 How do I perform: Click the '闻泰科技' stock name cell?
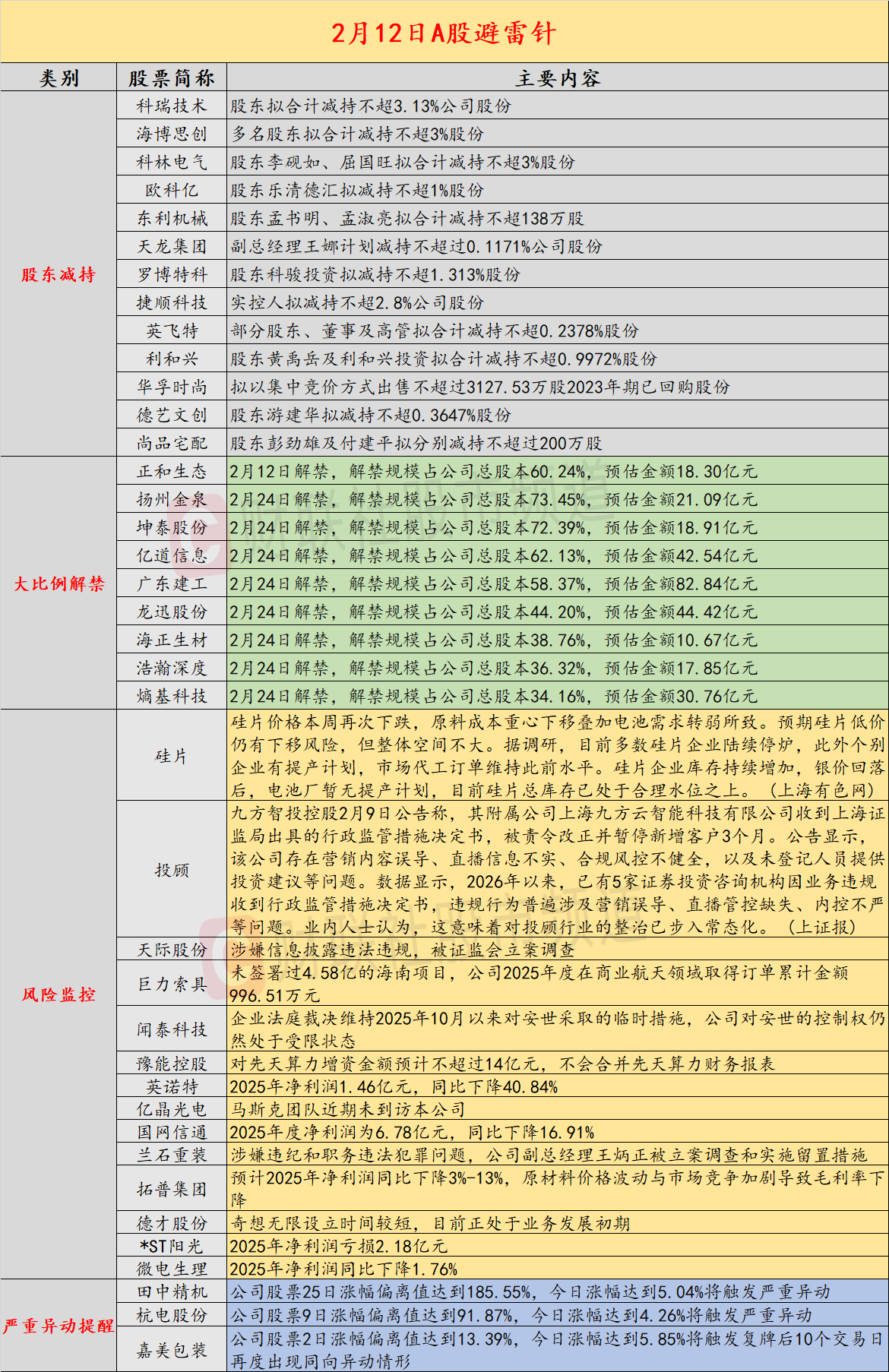click(x=172, y=1029)
